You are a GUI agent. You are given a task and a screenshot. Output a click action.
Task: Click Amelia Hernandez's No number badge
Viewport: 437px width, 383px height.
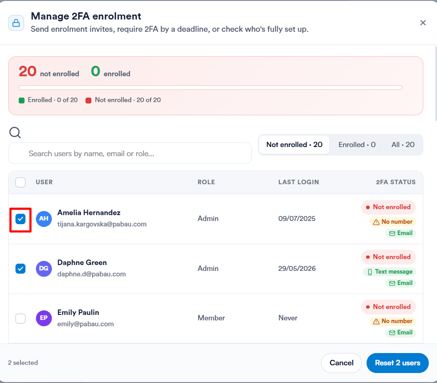pyautogui.click(x=393, y=222)
